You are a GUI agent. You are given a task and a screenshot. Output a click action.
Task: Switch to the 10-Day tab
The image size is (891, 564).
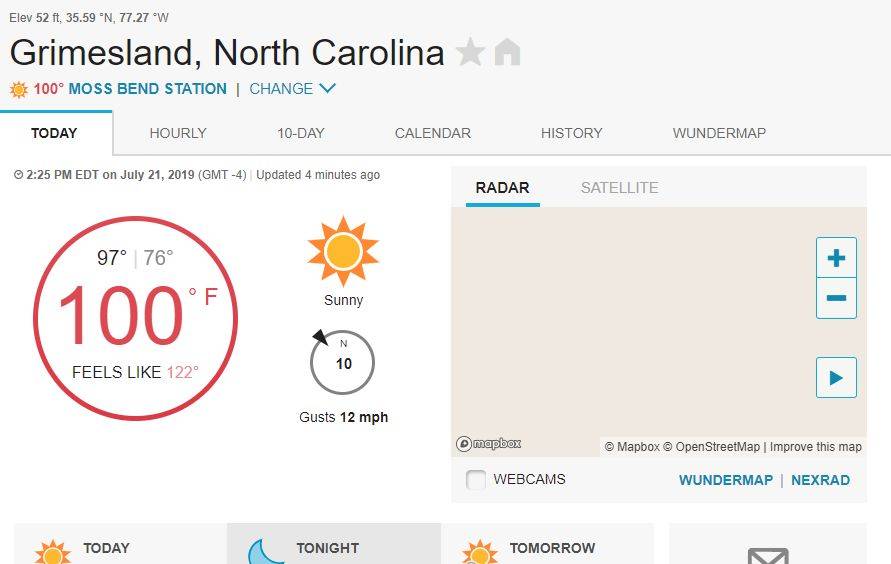[x=301, y=133]
